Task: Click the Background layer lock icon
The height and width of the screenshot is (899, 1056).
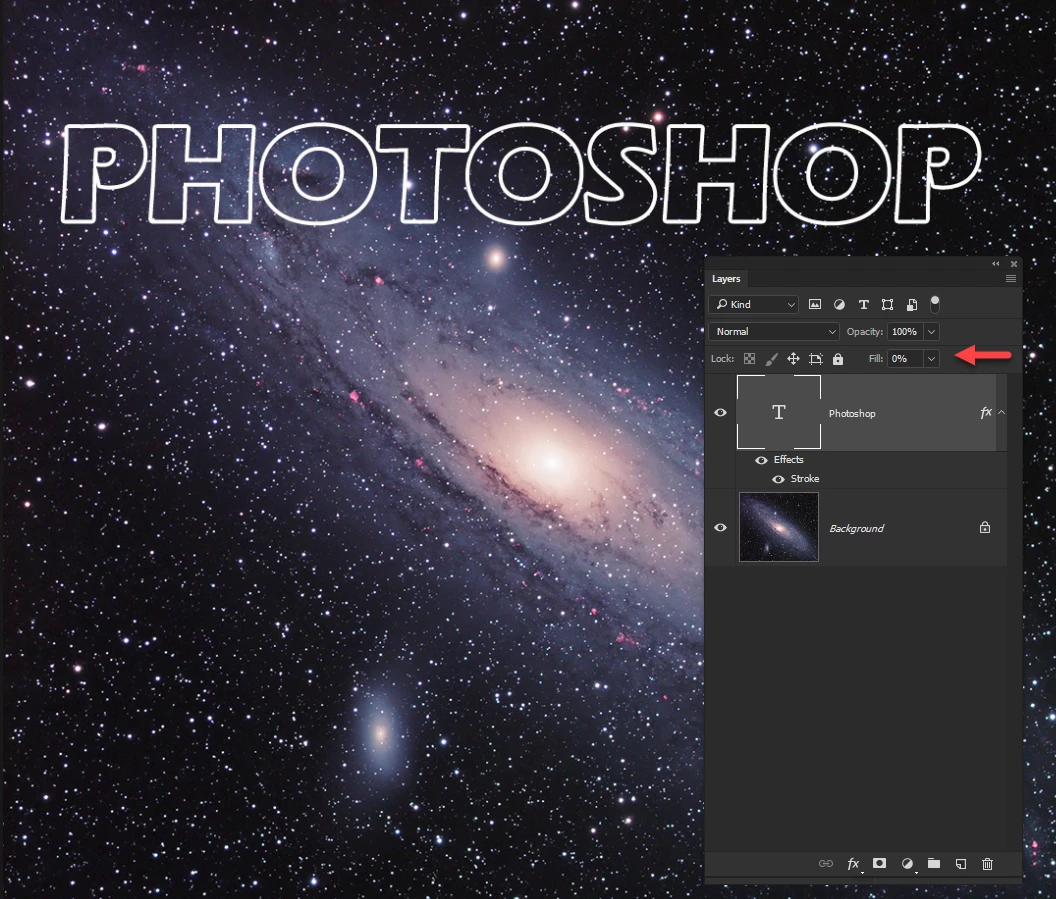Action: [985, 527]
